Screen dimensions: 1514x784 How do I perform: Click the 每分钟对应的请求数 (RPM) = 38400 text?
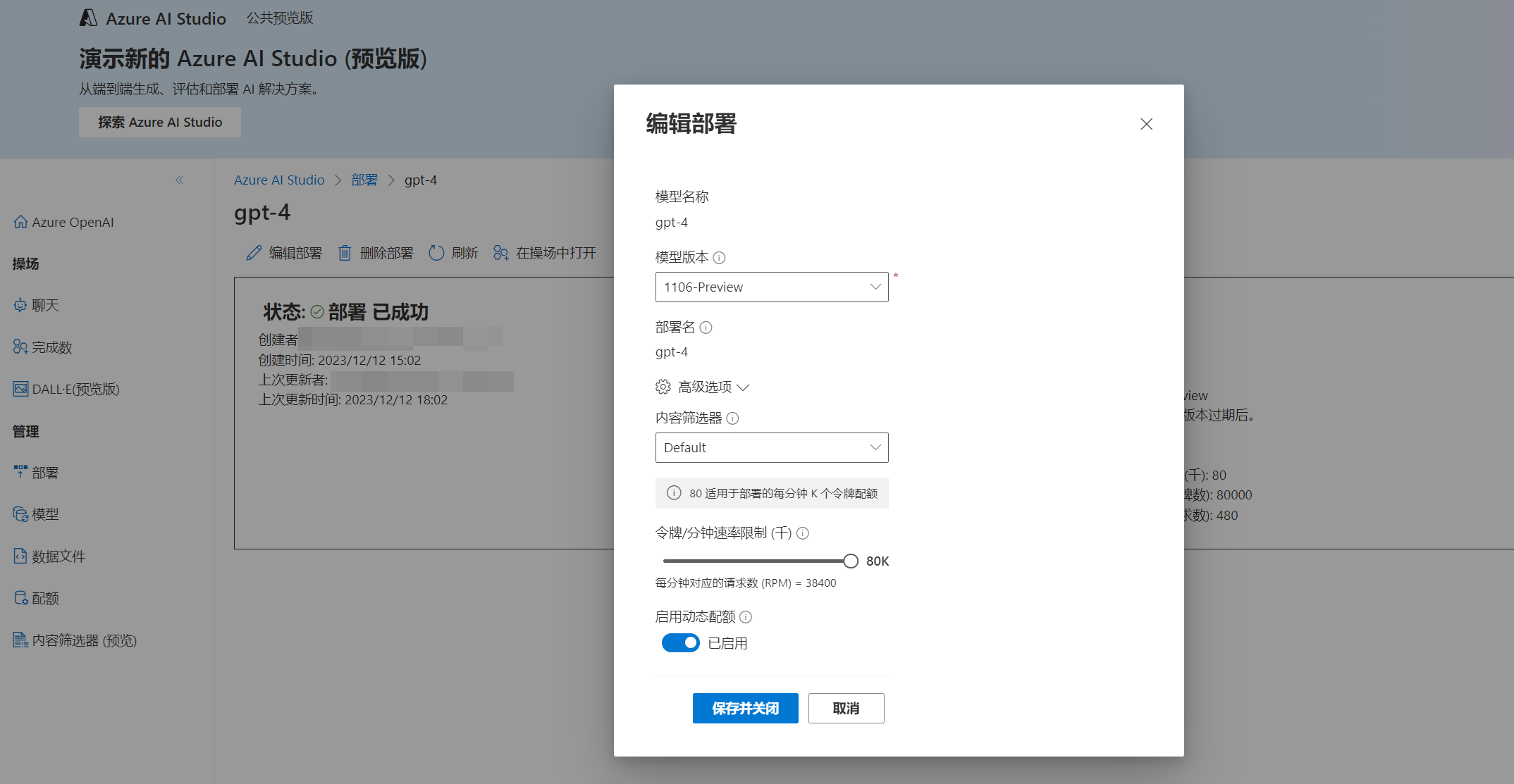pos(746,583)
